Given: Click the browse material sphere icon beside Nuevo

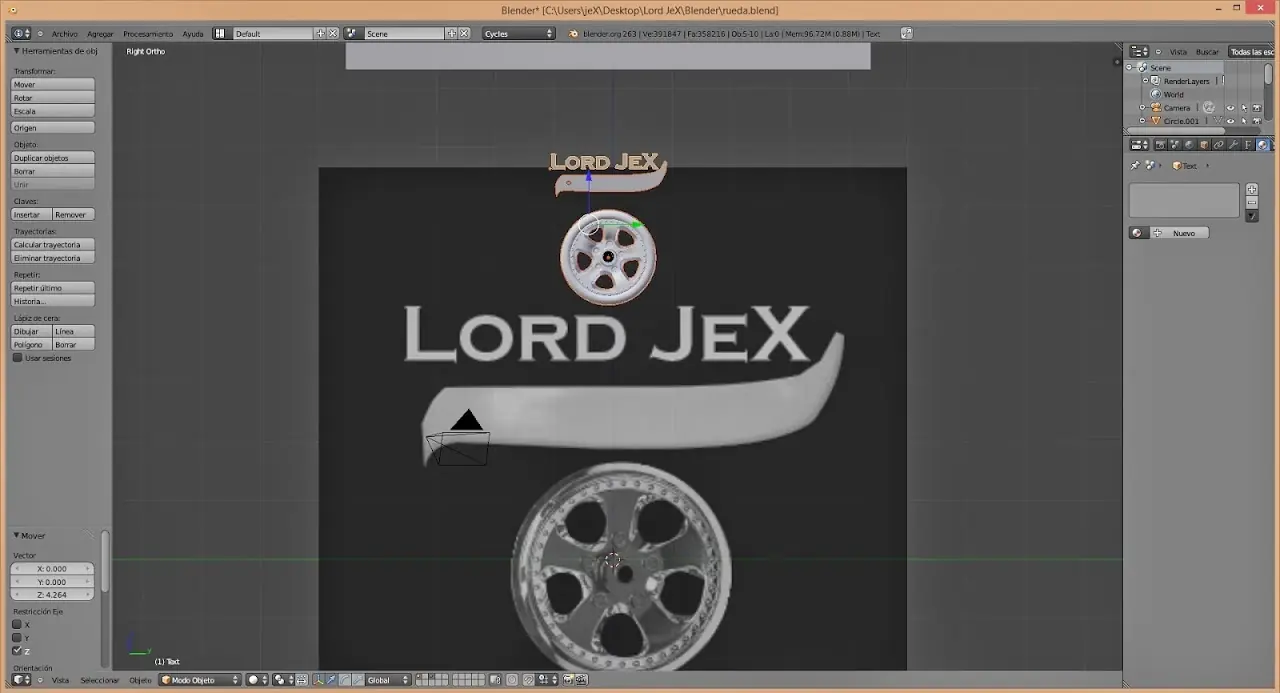Looking at the screenshot, I should [x=1138, y=233].
